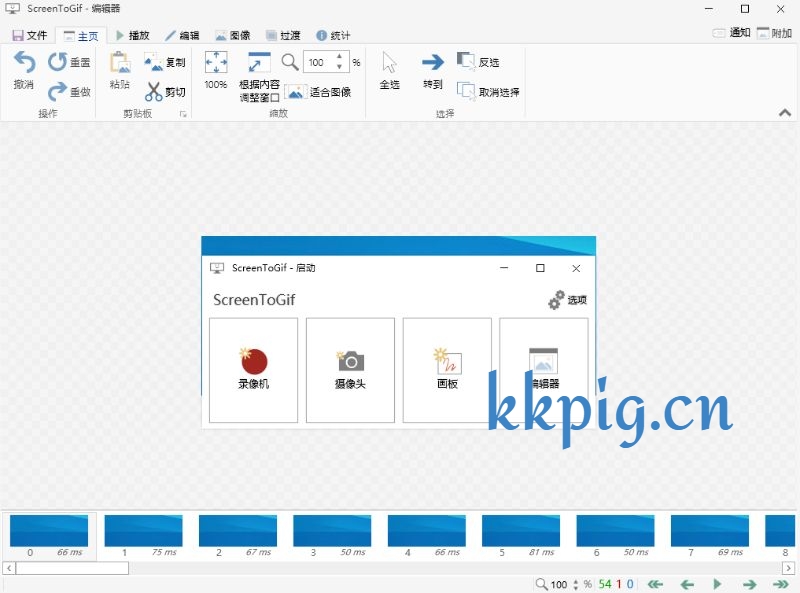The image size is (800, 593).
Task: Click the red selected count 1
Action: coord(619,584)
